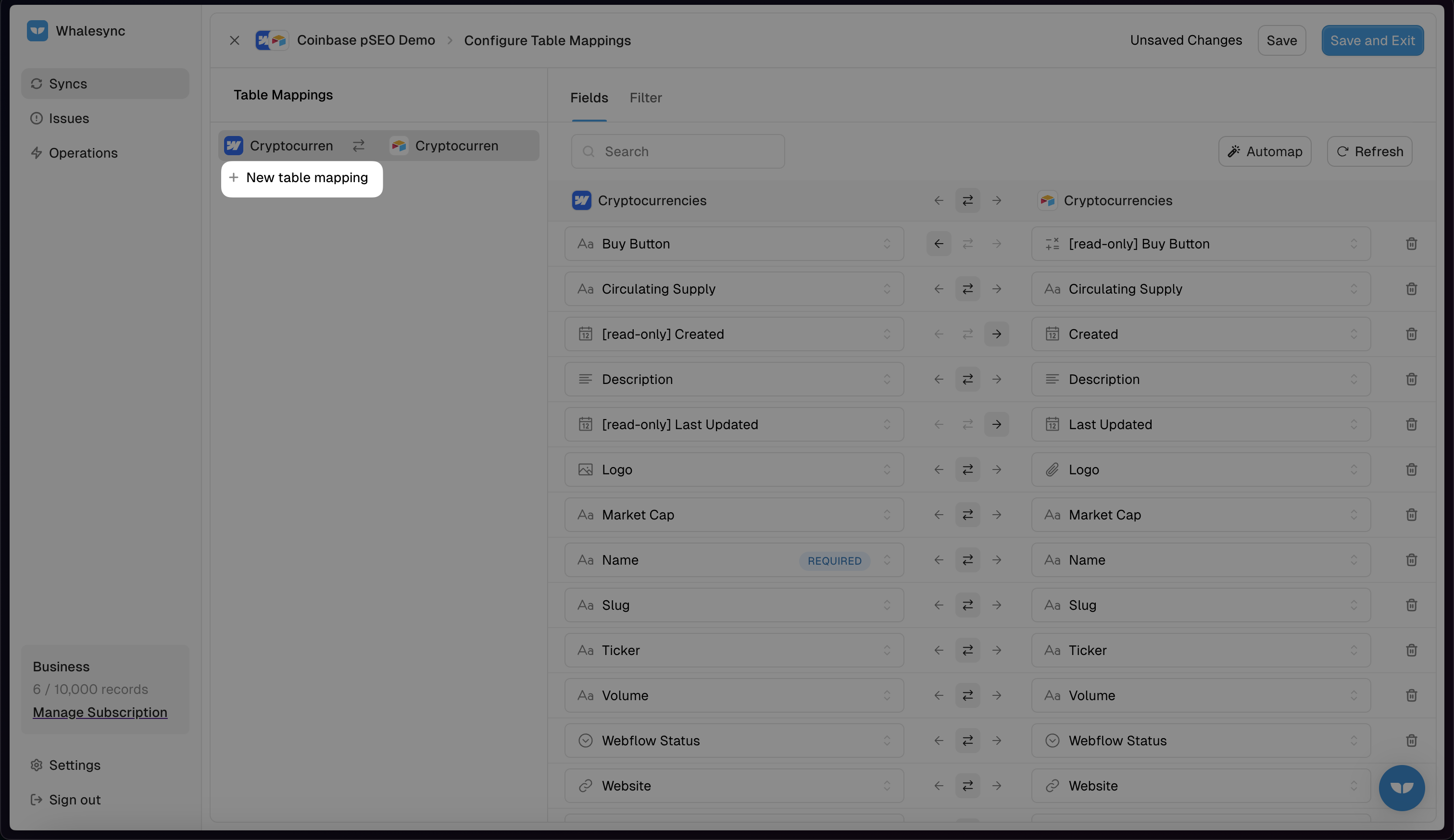Image resolution: width=1454 pixels, height=840 pixels.
Task: Click the Whalesync logo in sidebar
Action: tap(38, 31)
